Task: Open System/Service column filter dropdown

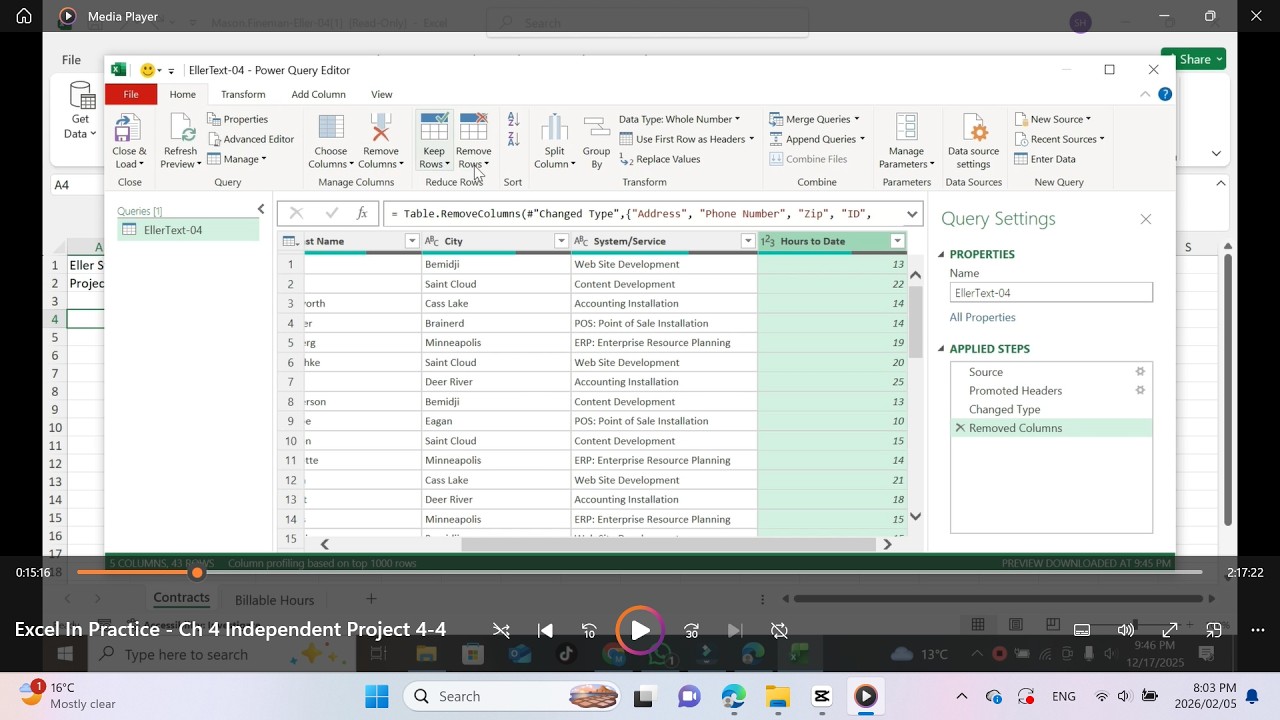Action: [x=747, y=241]
